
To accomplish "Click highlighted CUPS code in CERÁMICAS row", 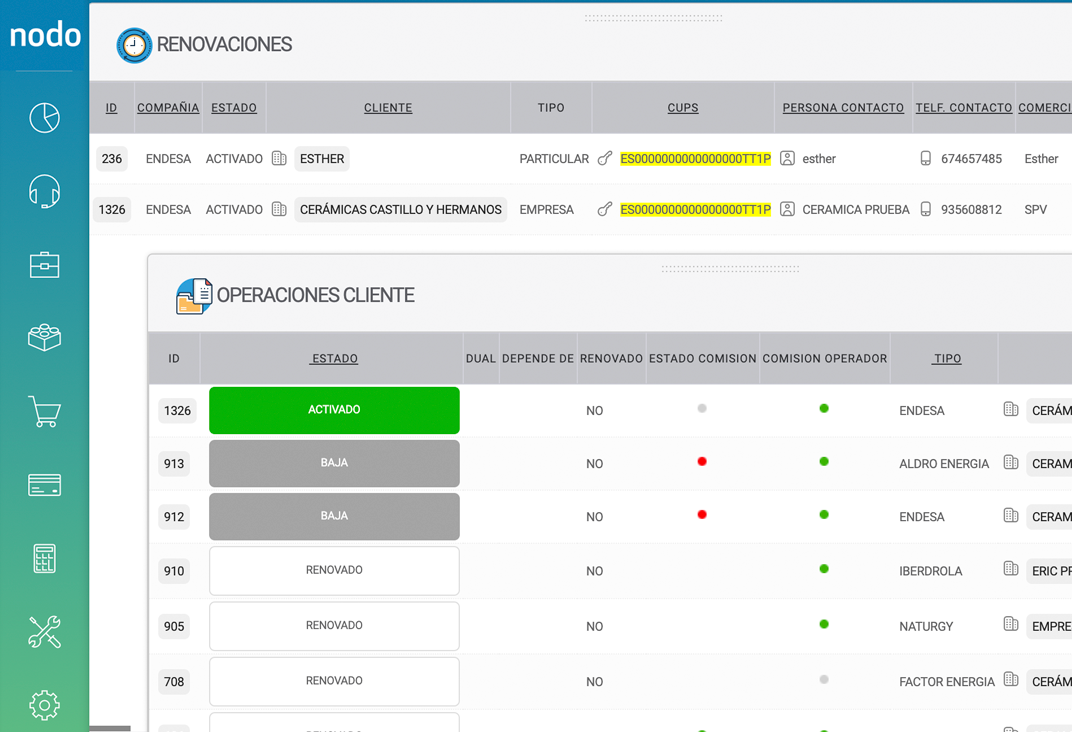I will 695,209.
